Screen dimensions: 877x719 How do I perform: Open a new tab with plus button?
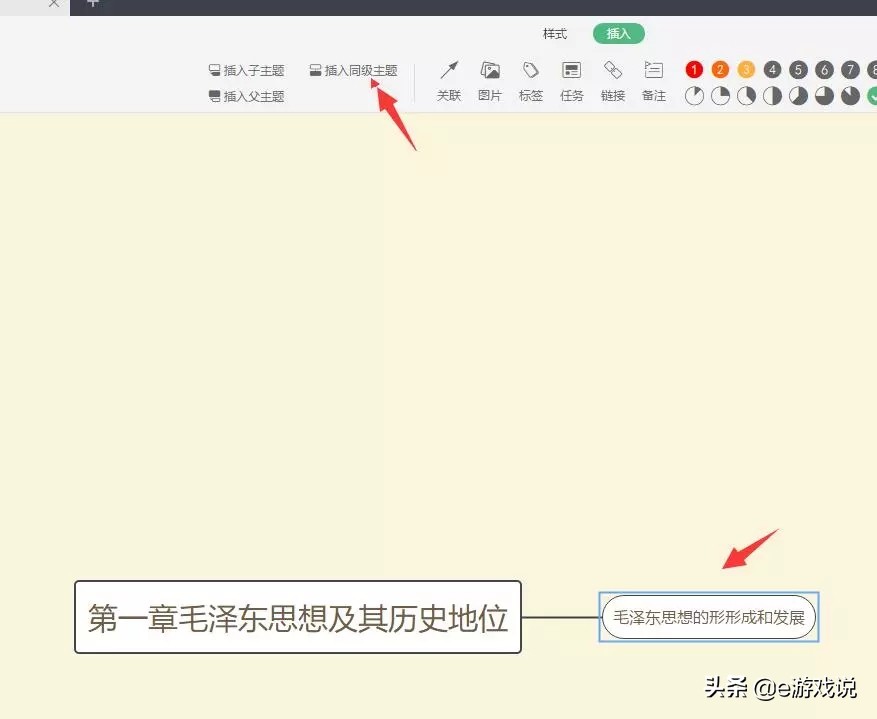coord(93,4)
